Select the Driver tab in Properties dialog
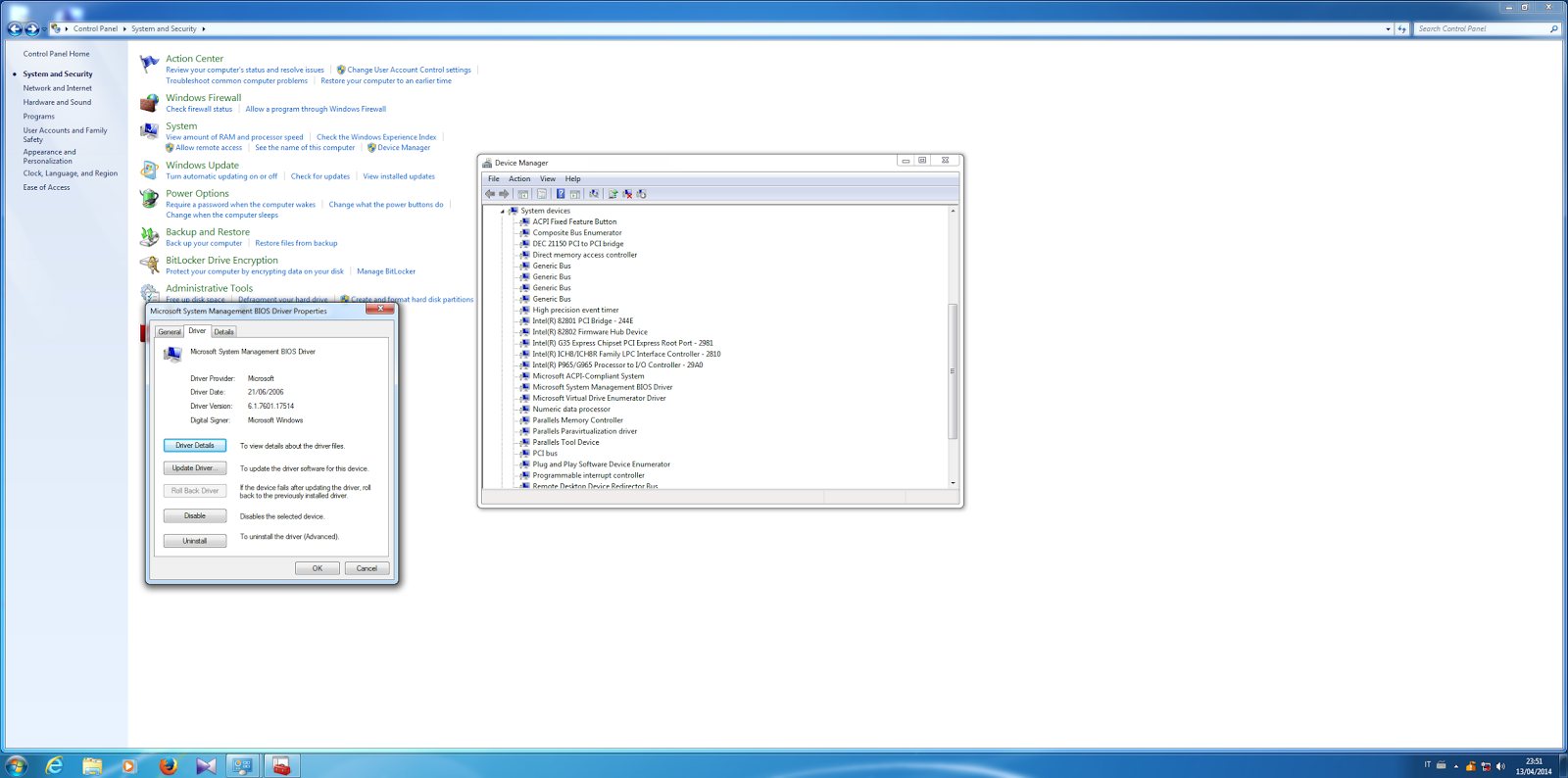 [x=197, y=331]
